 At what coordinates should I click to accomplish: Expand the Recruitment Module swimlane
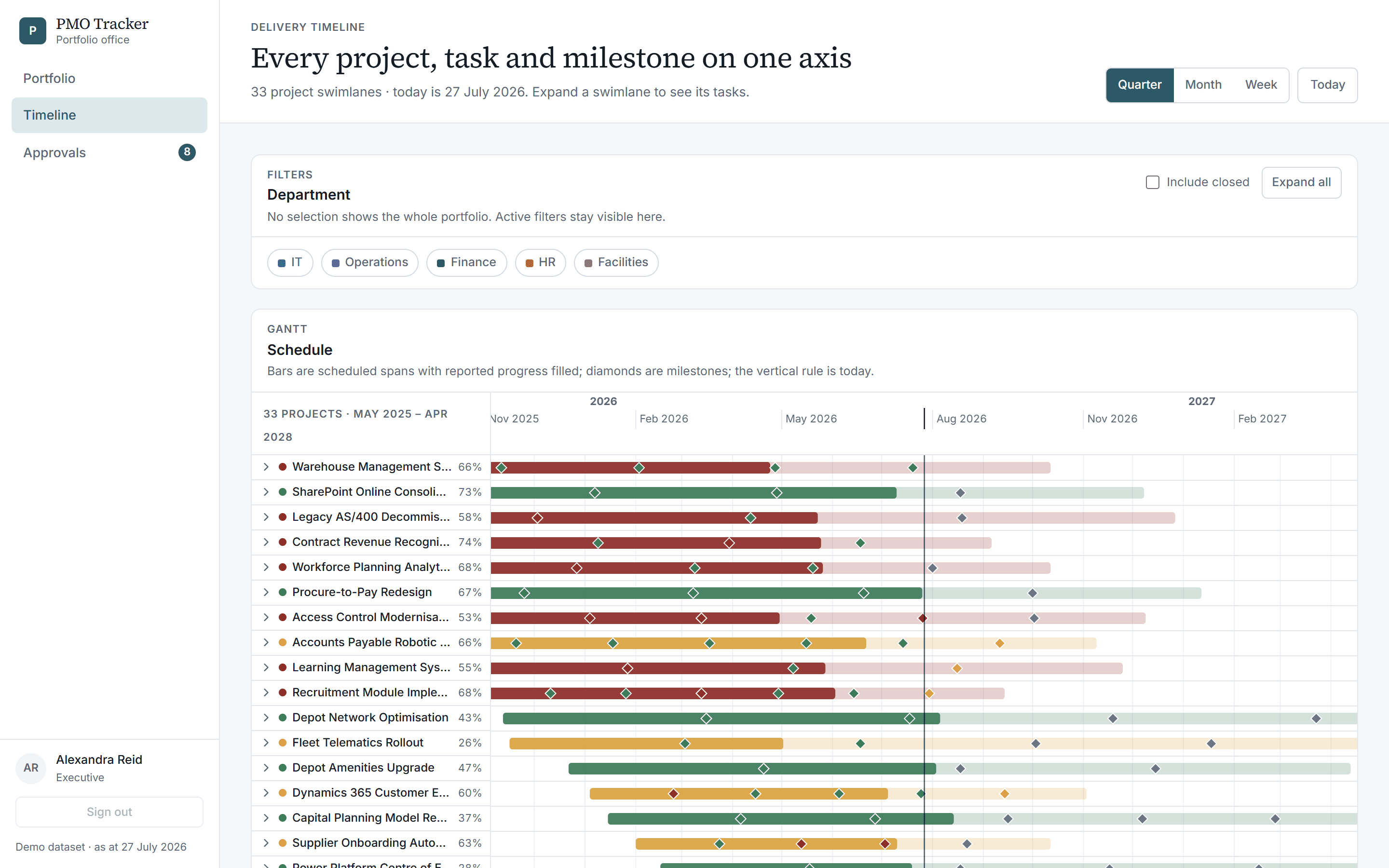pyautogui.click(x=266, y=692)
